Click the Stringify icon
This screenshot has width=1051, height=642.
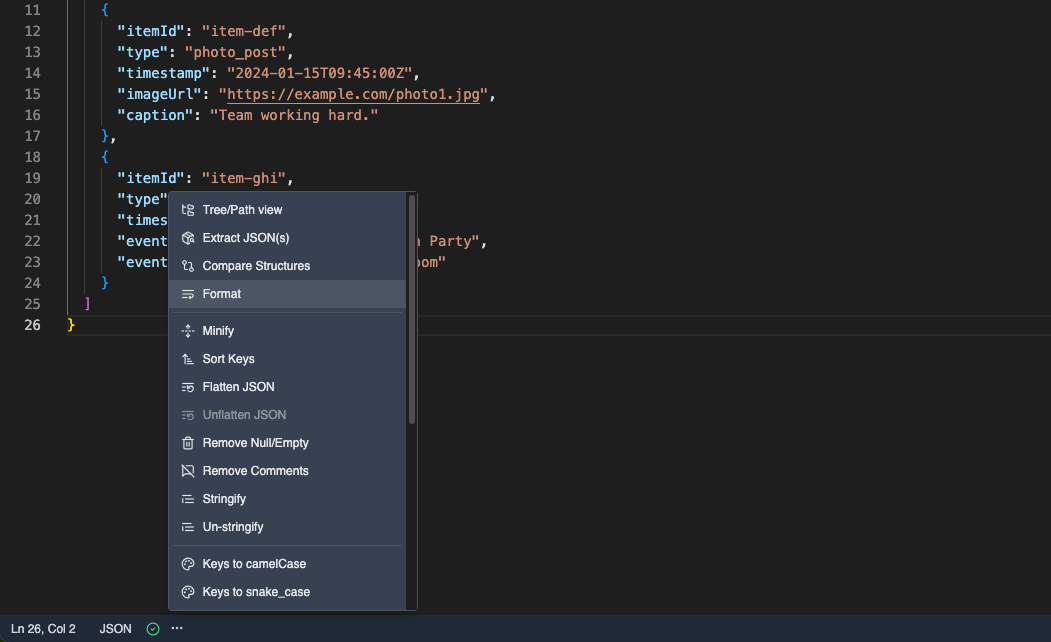coord(188,499)
